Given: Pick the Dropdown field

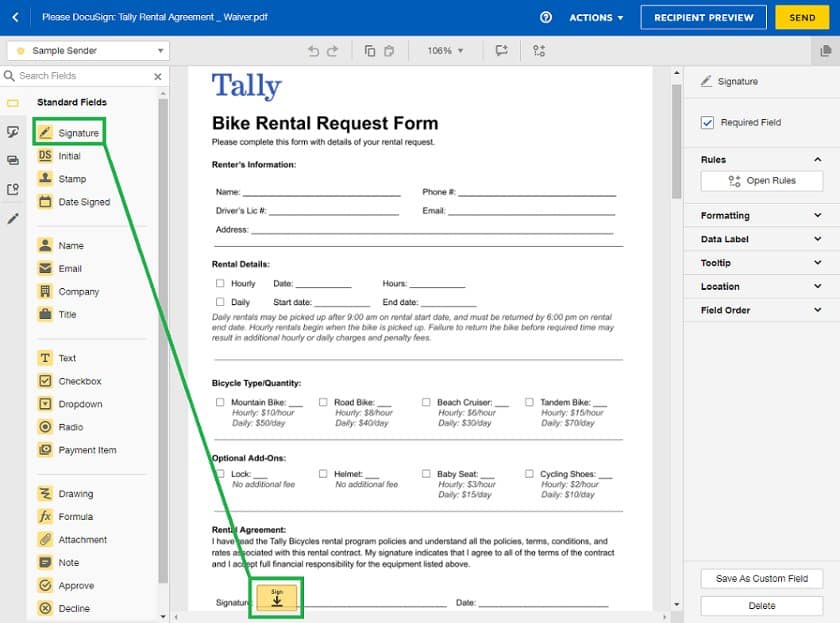Looking at the screenshot, I should [70, 404].
